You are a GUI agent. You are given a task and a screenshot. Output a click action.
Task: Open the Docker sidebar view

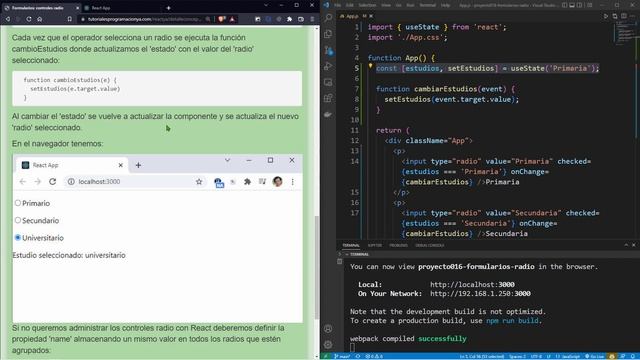click(328, 115)
